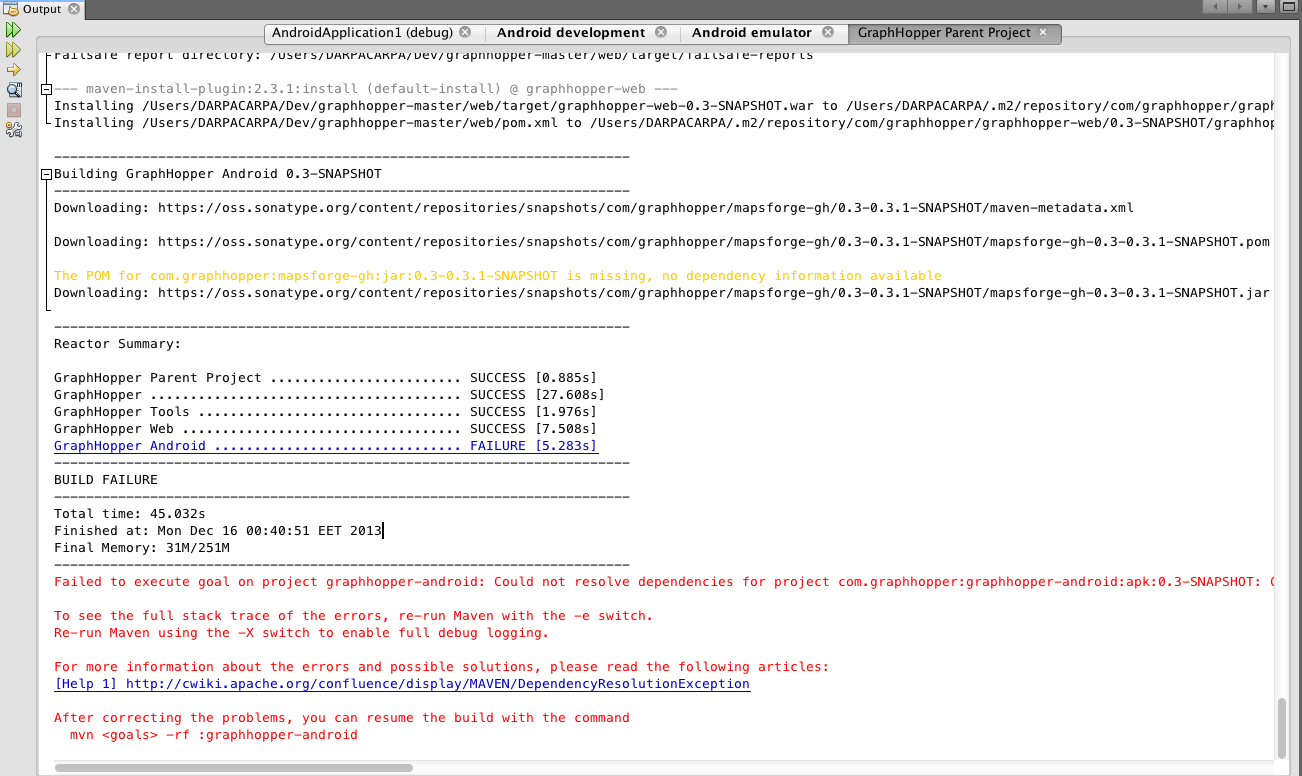
Task: Click the re-run Maven with -e switch line
Action: click(x=354, y=616)
